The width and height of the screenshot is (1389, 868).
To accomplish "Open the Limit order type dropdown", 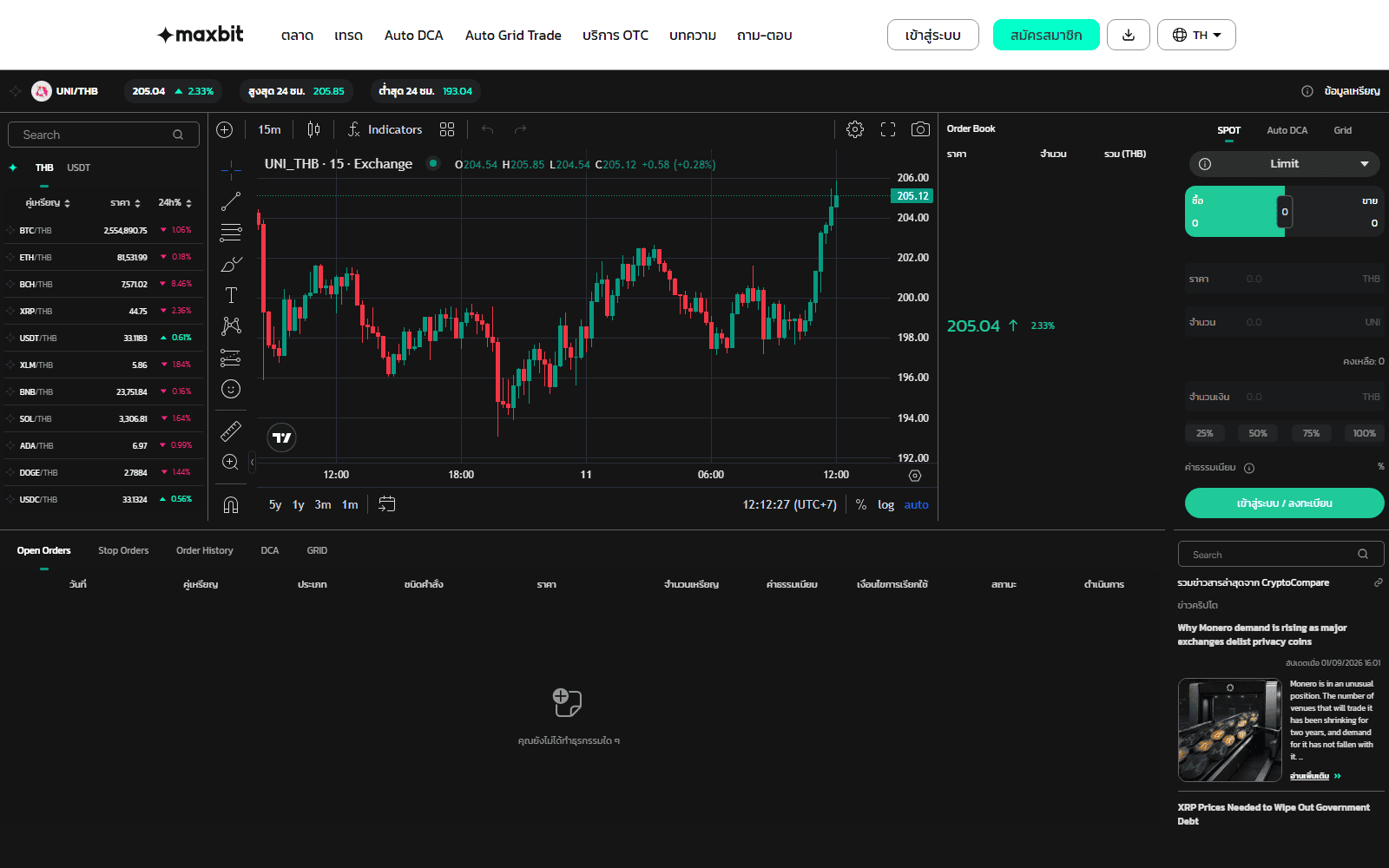I will click(1285, 164).
